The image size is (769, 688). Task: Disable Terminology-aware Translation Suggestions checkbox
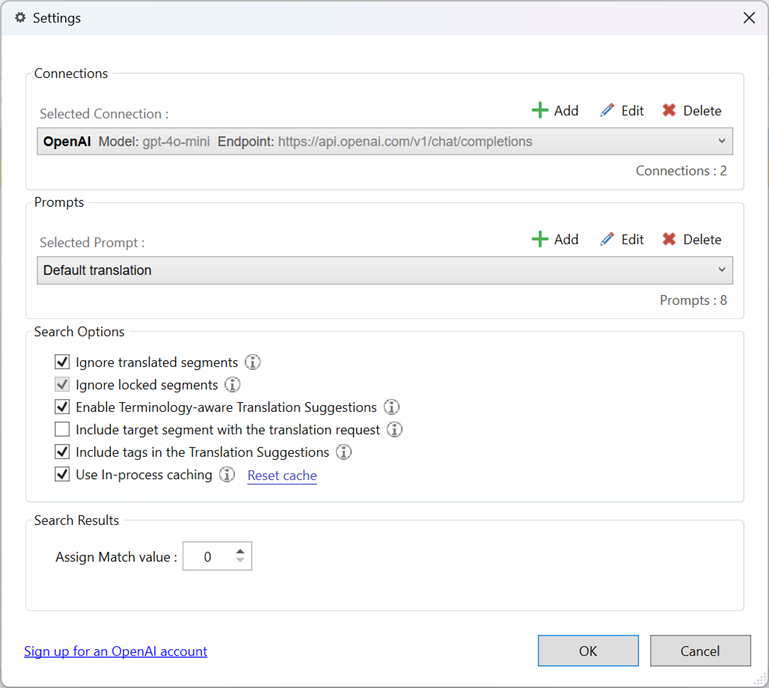(62, 407)
